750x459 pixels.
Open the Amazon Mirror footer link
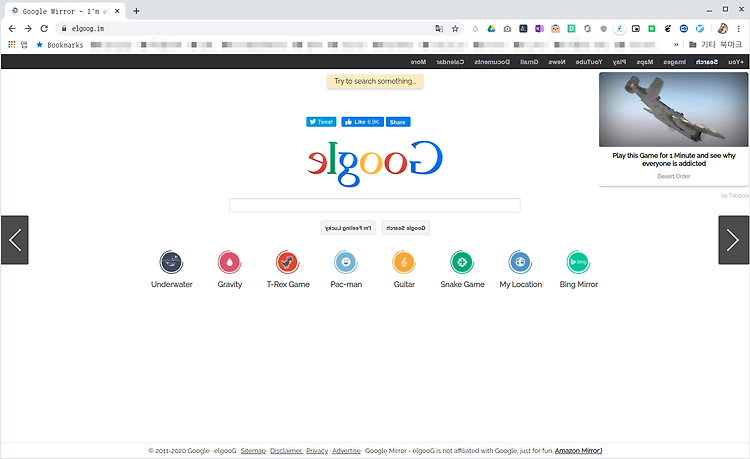click(x=578, y=450)
